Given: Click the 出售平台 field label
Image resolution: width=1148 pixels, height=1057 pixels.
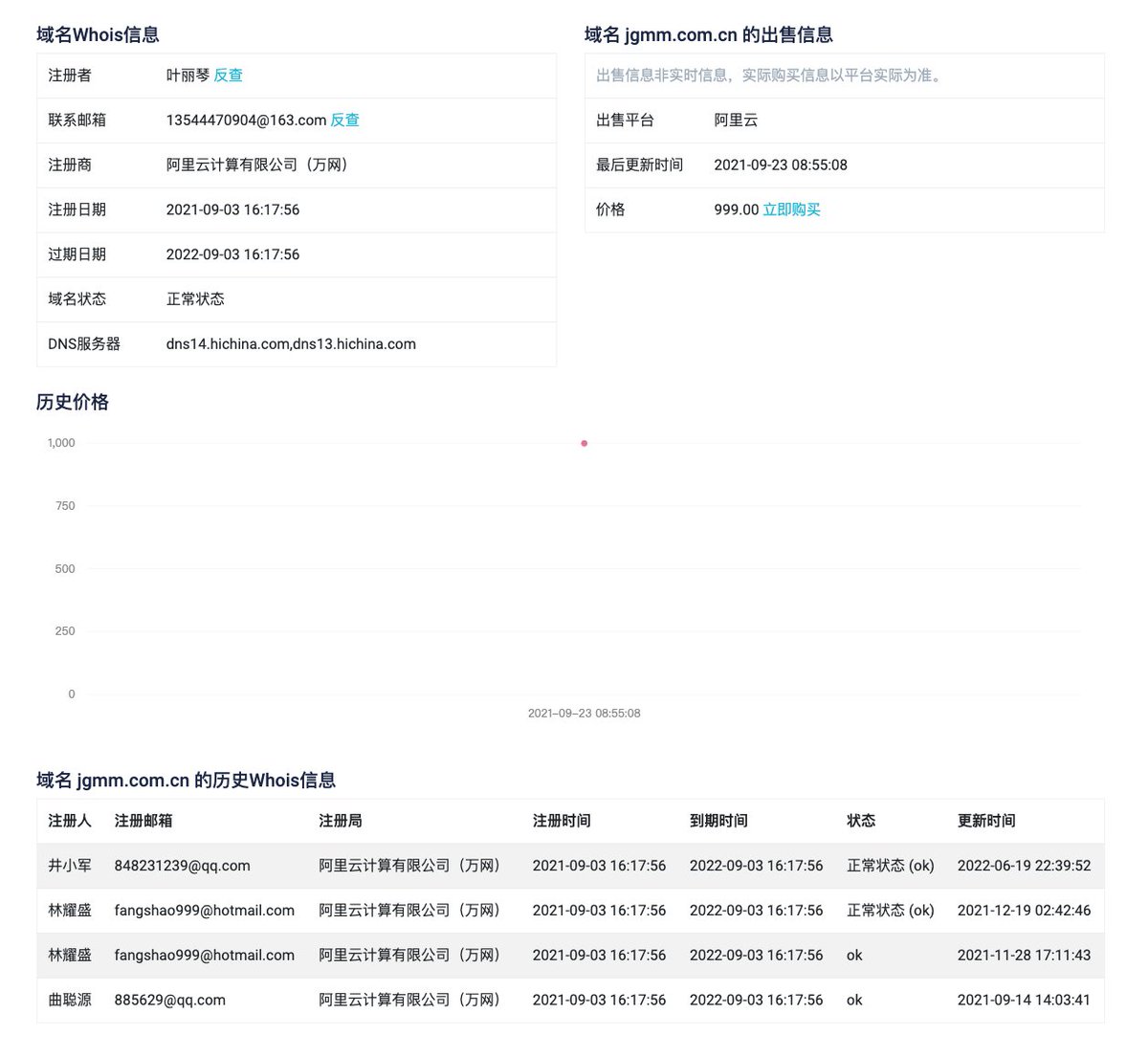Looking at the screenshot, I should pos(625,121).
